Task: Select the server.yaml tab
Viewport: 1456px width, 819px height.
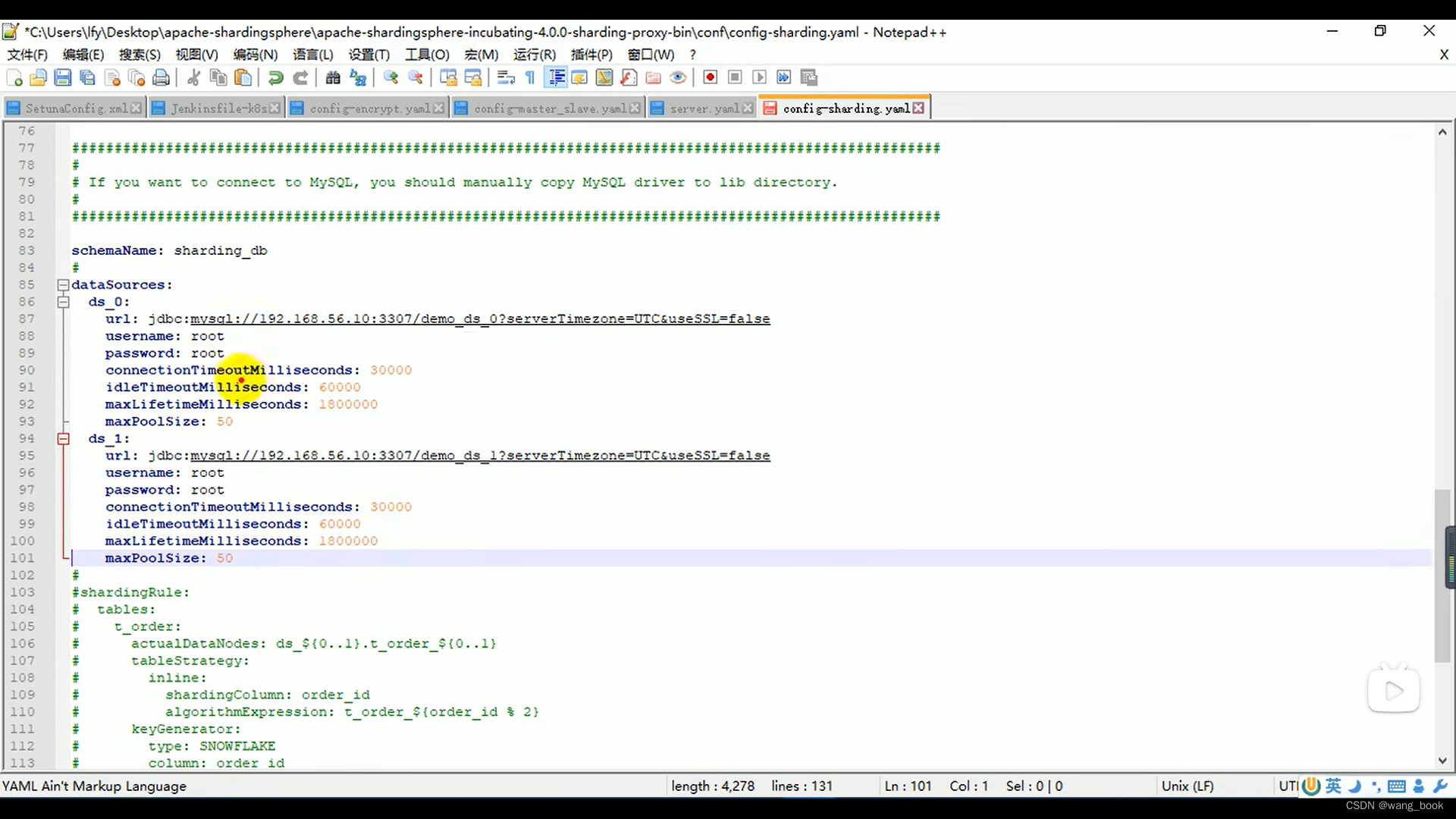Action: coord(700,108)
